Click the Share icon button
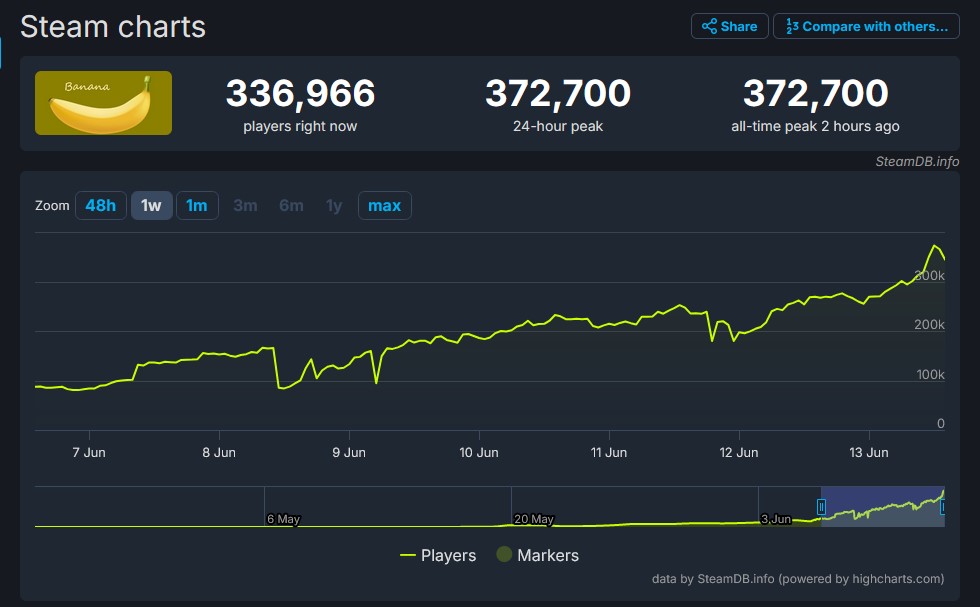The height and width of the screenshot is (607, 980). tap(729, 26)
